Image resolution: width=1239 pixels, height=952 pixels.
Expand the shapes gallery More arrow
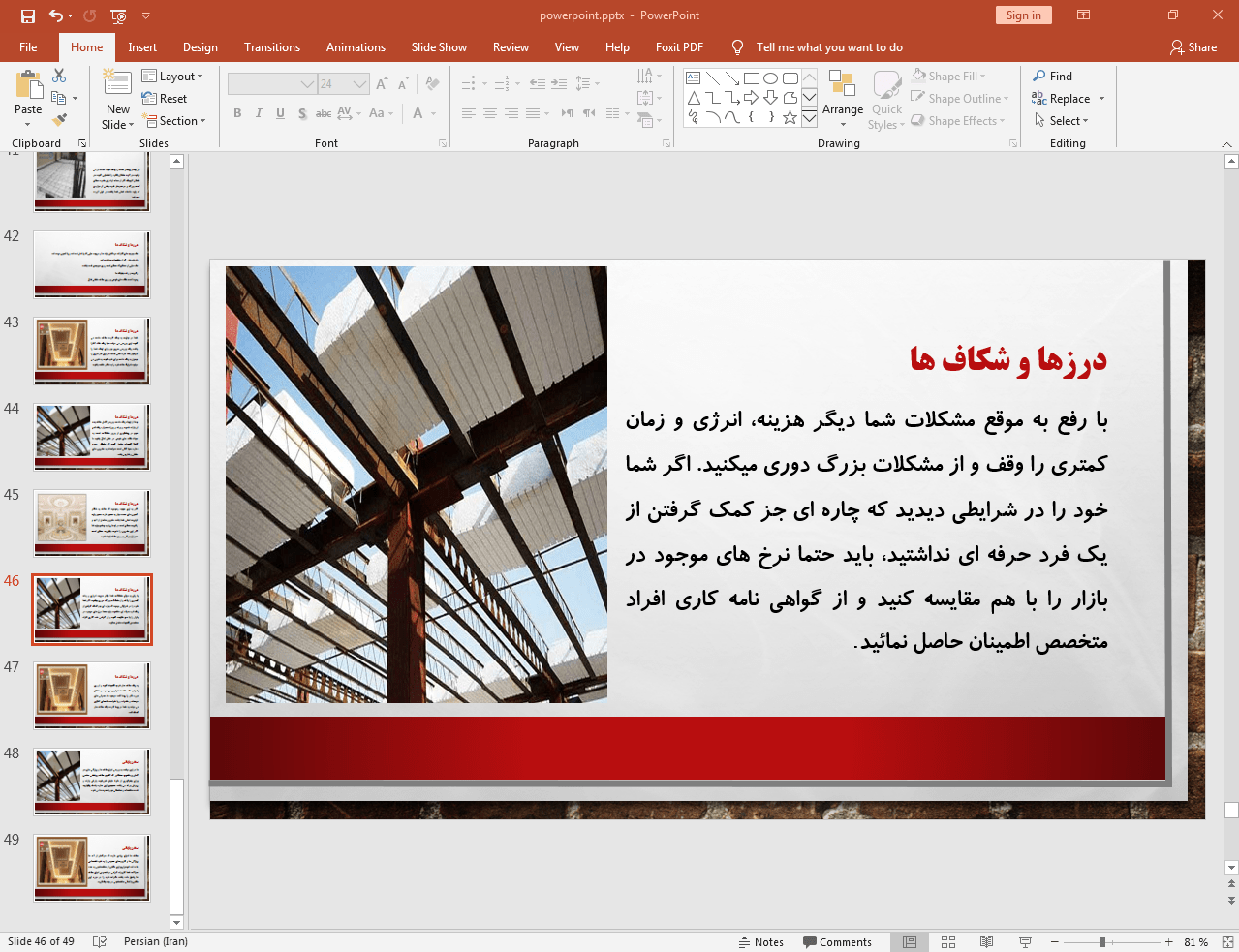point(809,118)
